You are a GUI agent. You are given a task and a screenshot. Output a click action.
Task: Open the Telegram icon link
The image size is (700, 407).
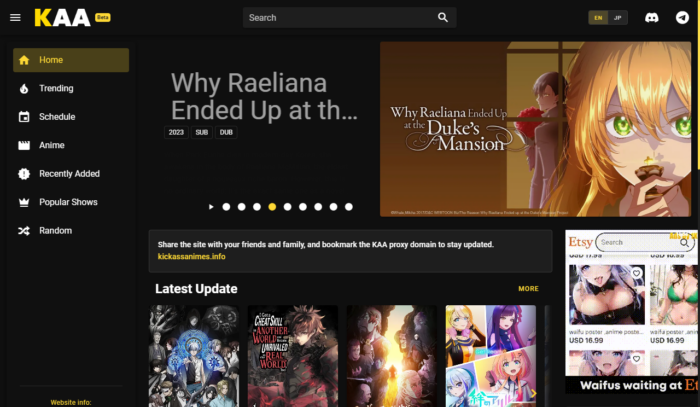[682, 17]
